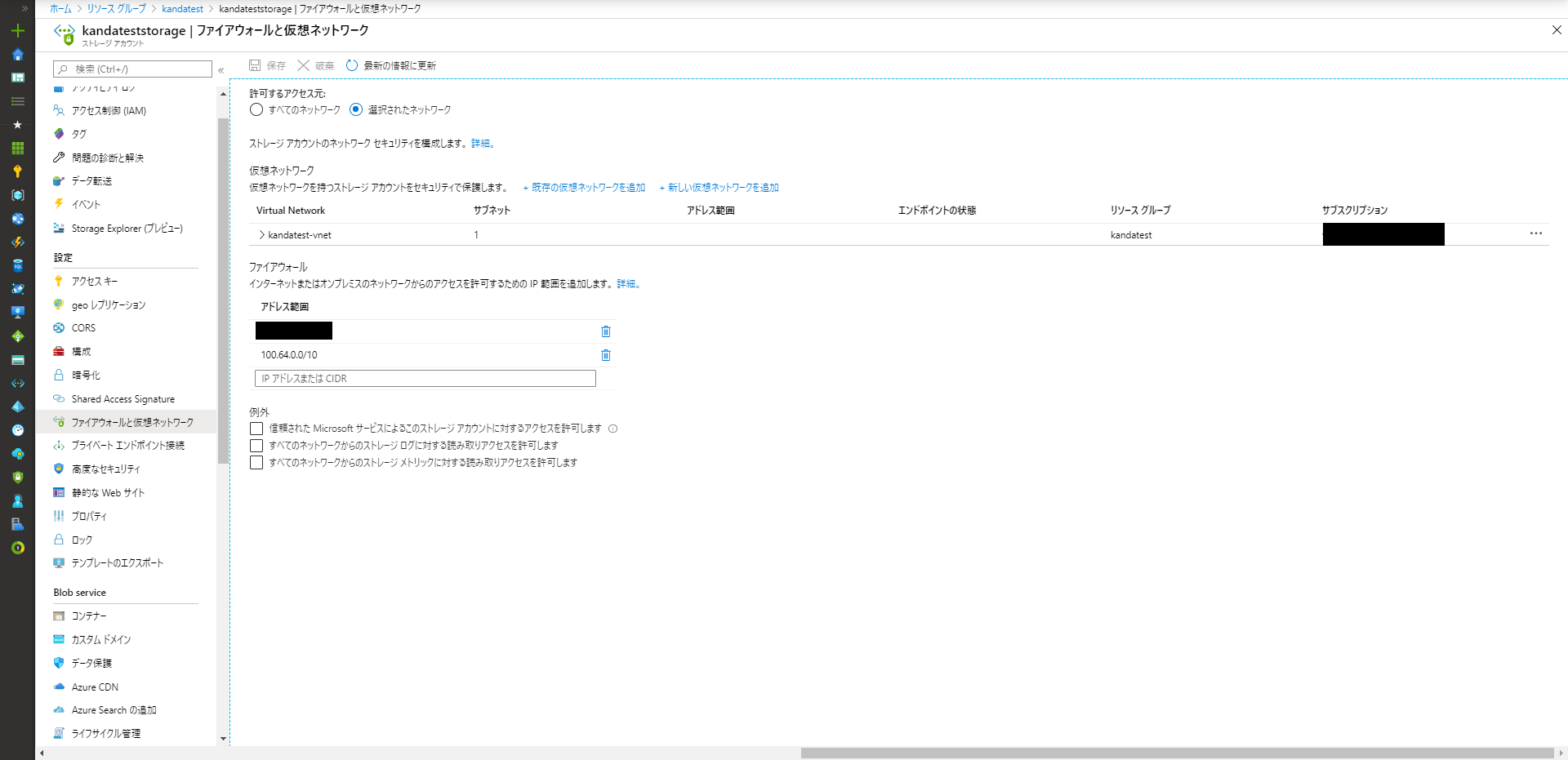Delete the 100.64.0.0/10 address range
This screenshot has width=1568, height=760.
(x=606, y=355)
